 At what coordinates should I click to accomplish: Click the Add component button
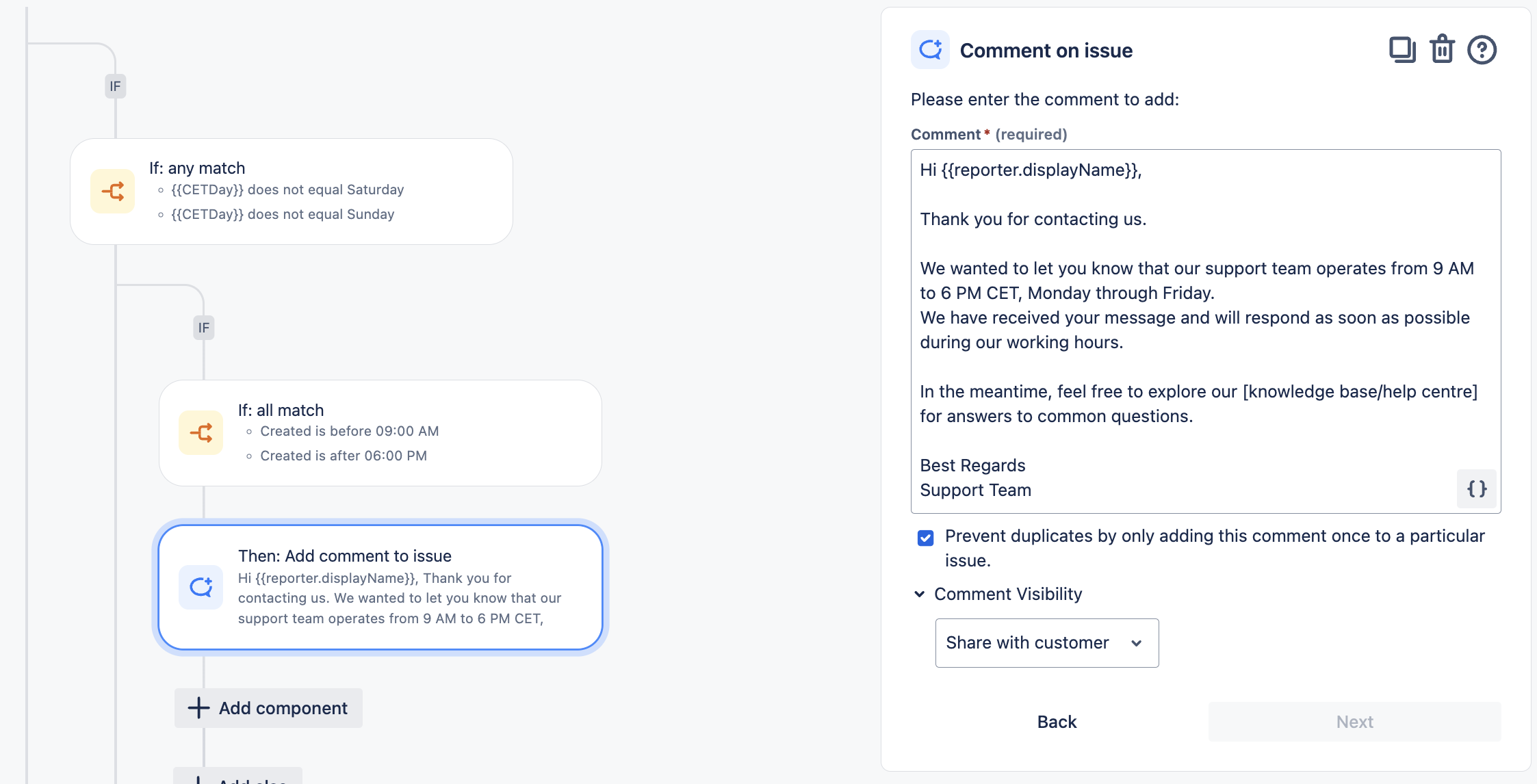[x=268, y=708]
